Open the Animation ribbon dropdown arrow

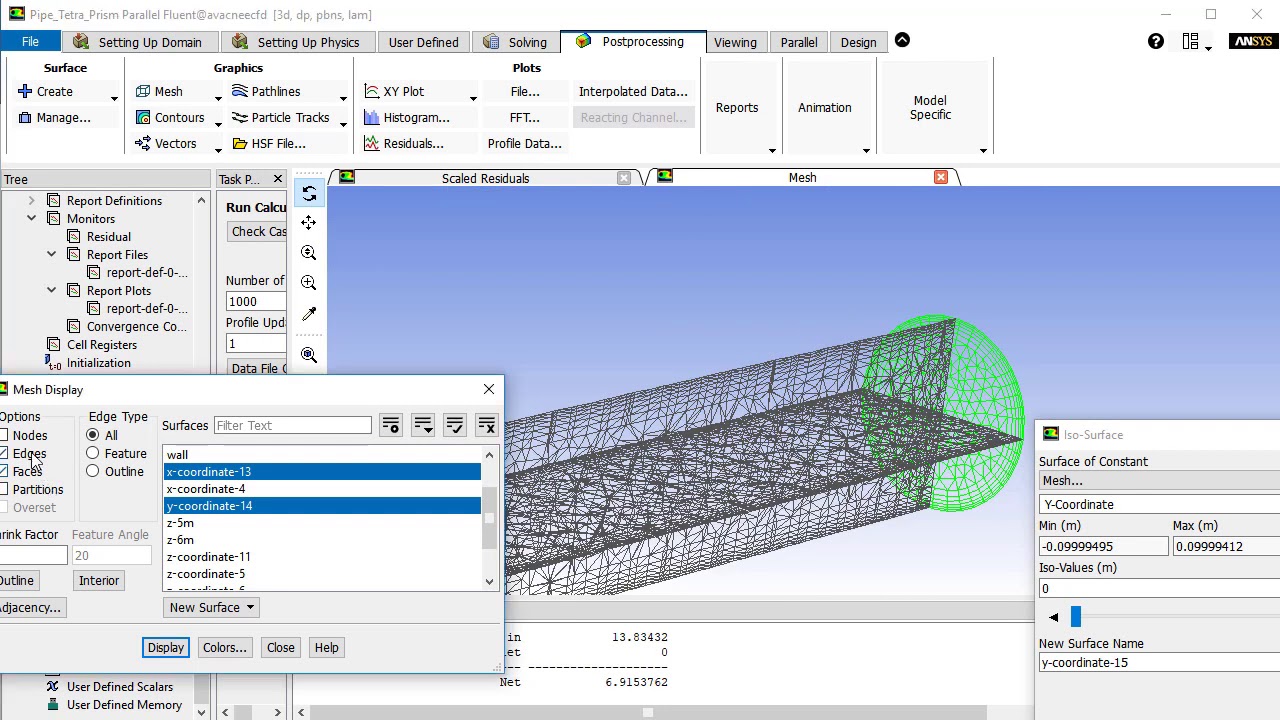(x=866, y=151)
